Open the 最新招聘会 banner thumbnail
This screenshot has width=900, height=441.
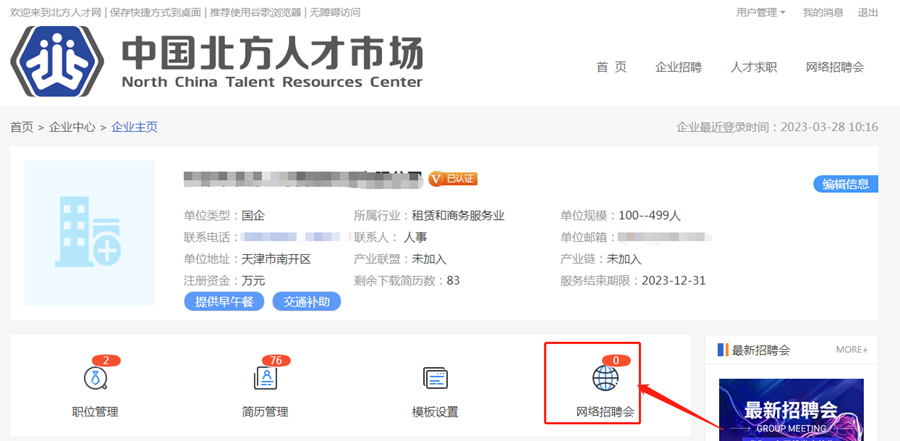coord(791,409)
